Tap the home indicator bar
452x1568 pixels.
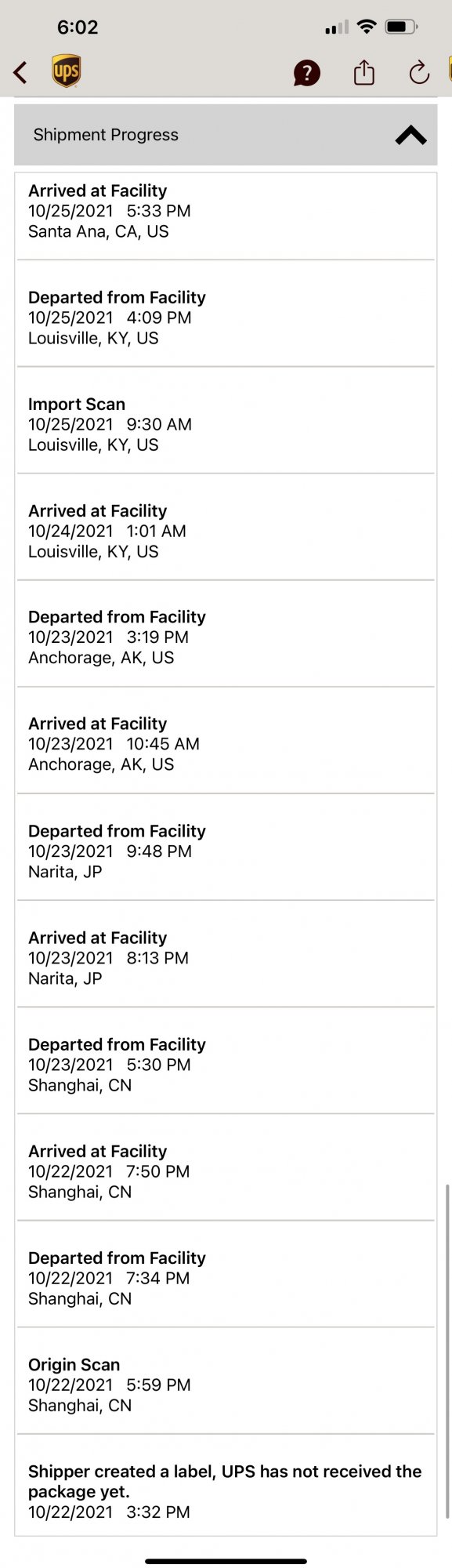coord(226,1560)
